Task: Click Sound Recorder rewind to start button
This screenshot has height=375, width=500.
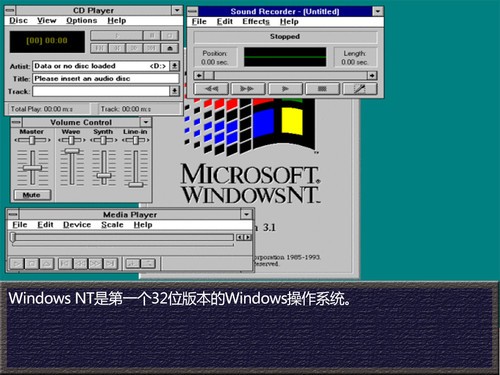Action: pos(211,89)
